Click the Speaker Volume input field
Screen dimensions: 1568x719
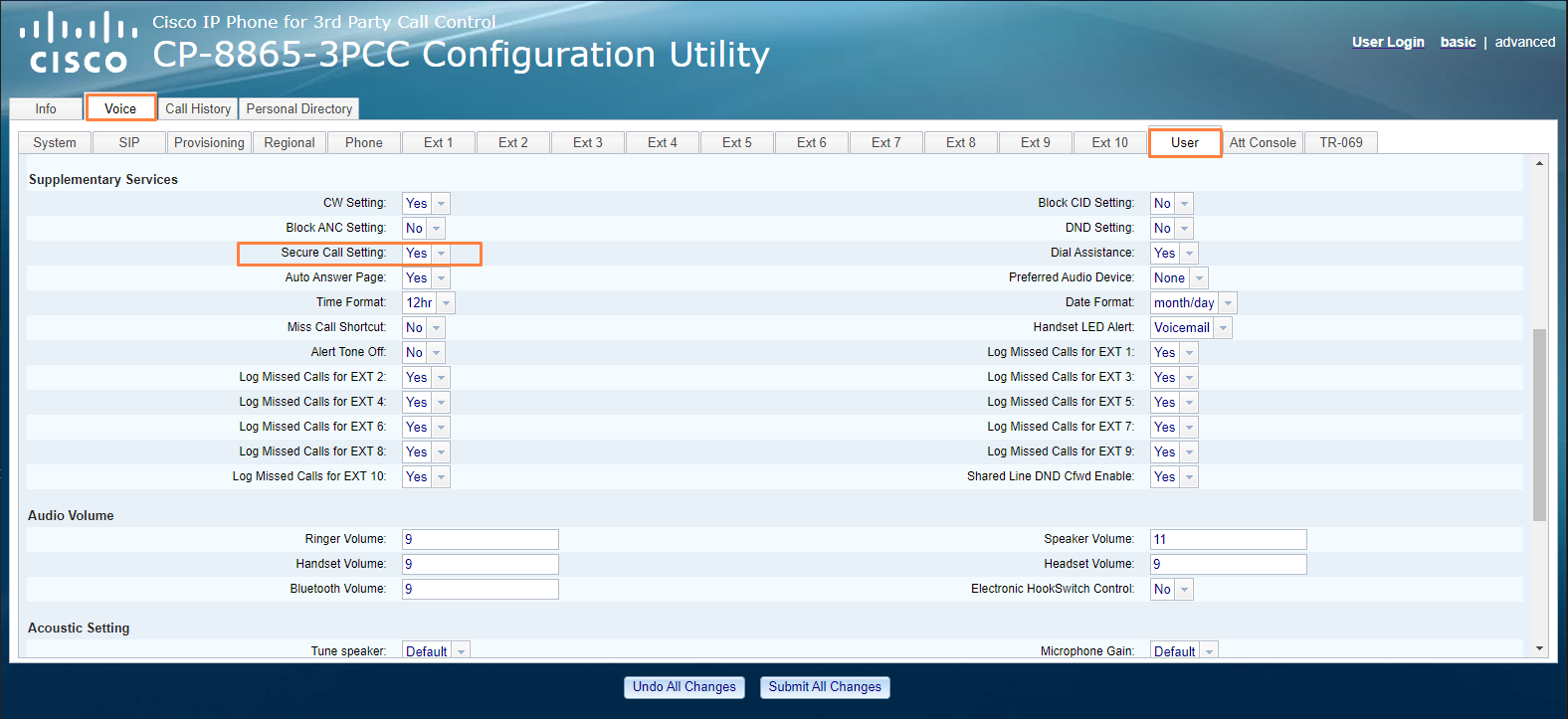1229,539
